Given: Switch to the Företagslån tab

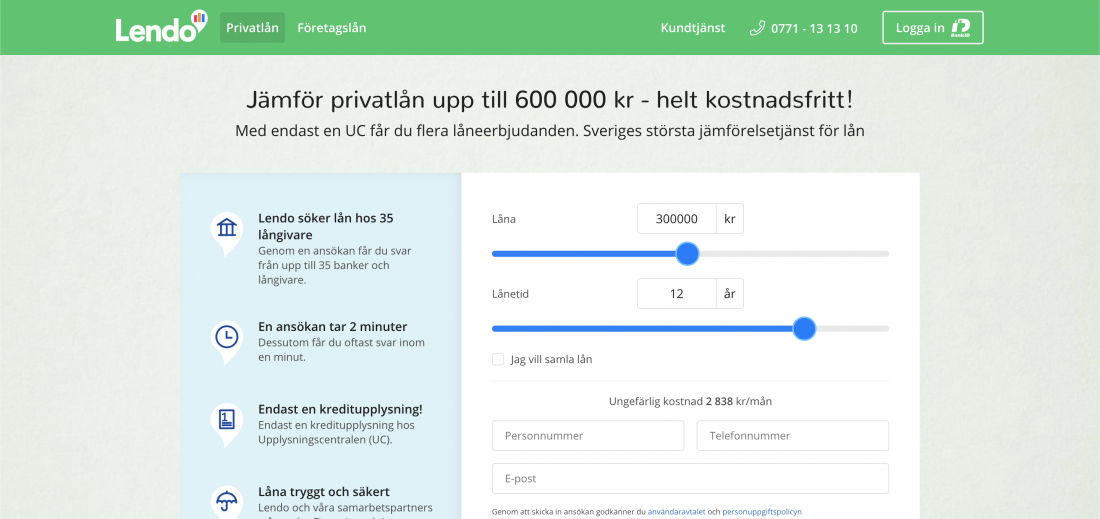Looking at the screenshot, I should tap(332, 28).
